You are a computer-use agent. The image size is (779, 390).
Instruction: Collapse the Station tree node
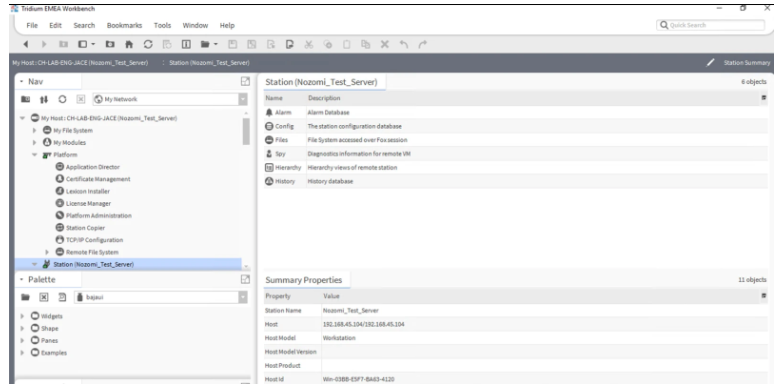pyautogui.click(x=34, y=264)
